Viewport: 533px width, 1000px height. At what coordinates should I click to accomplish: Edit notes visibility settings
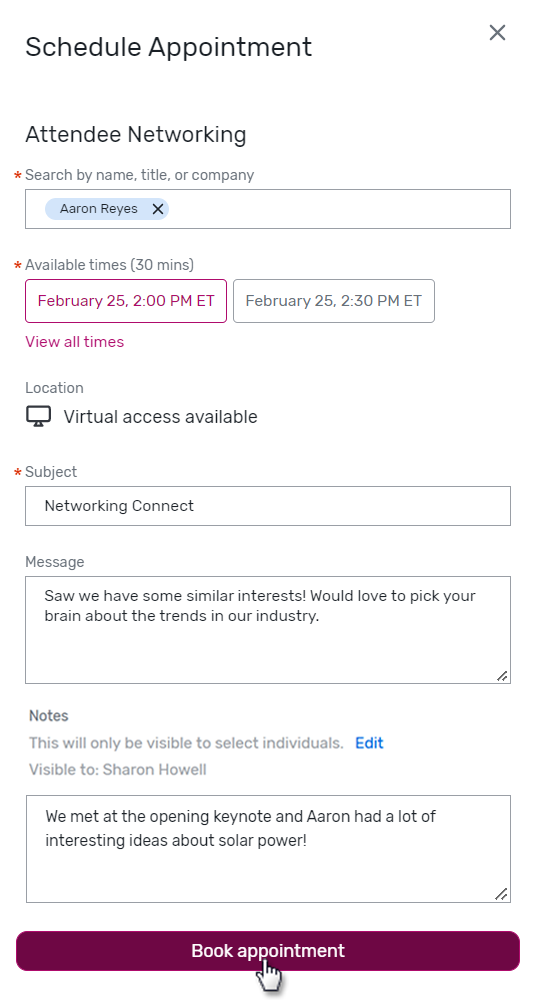tap(369, 743)
